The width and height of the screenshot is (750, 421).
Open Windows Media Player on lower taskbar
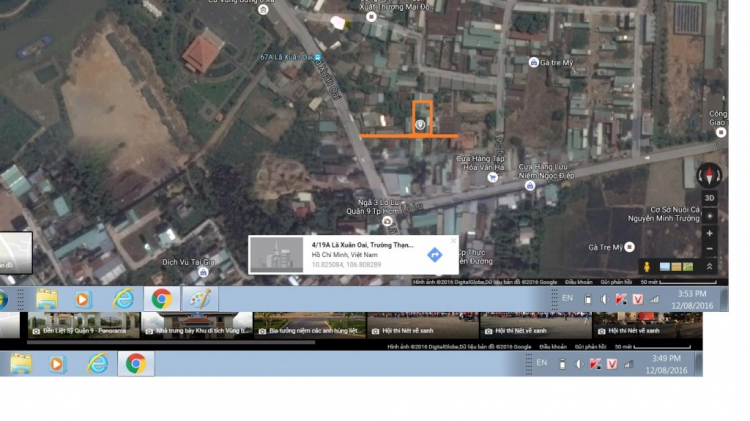point(56,364)
